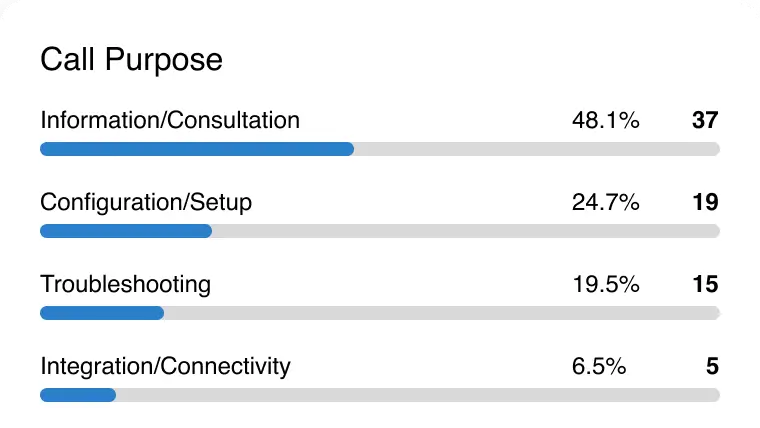Click the call count 5

click(x=712, y=366)
